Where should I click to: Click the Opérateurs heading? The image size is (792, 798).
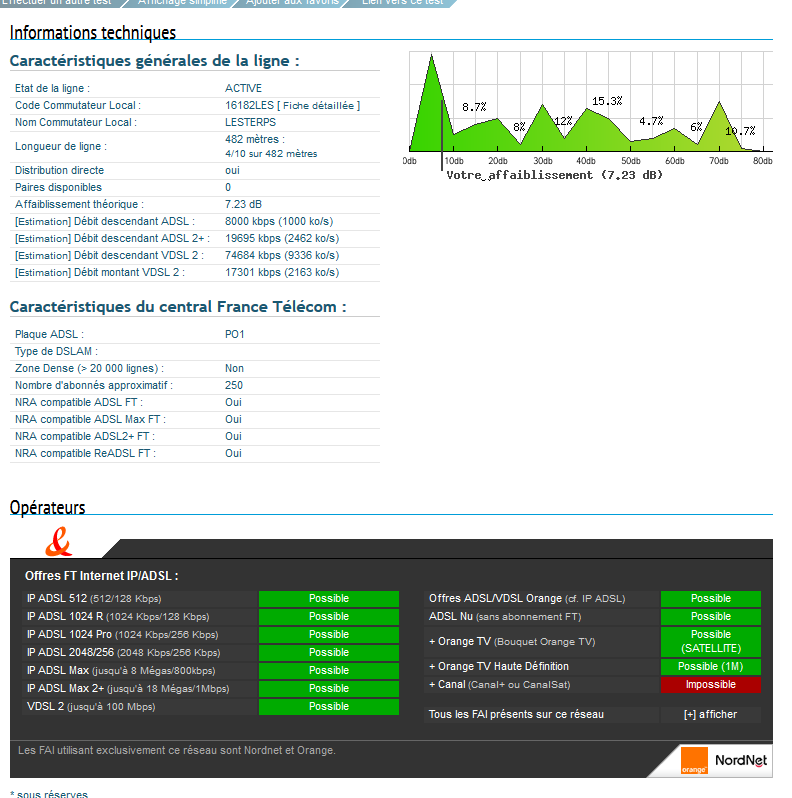(x=47, y=507)
